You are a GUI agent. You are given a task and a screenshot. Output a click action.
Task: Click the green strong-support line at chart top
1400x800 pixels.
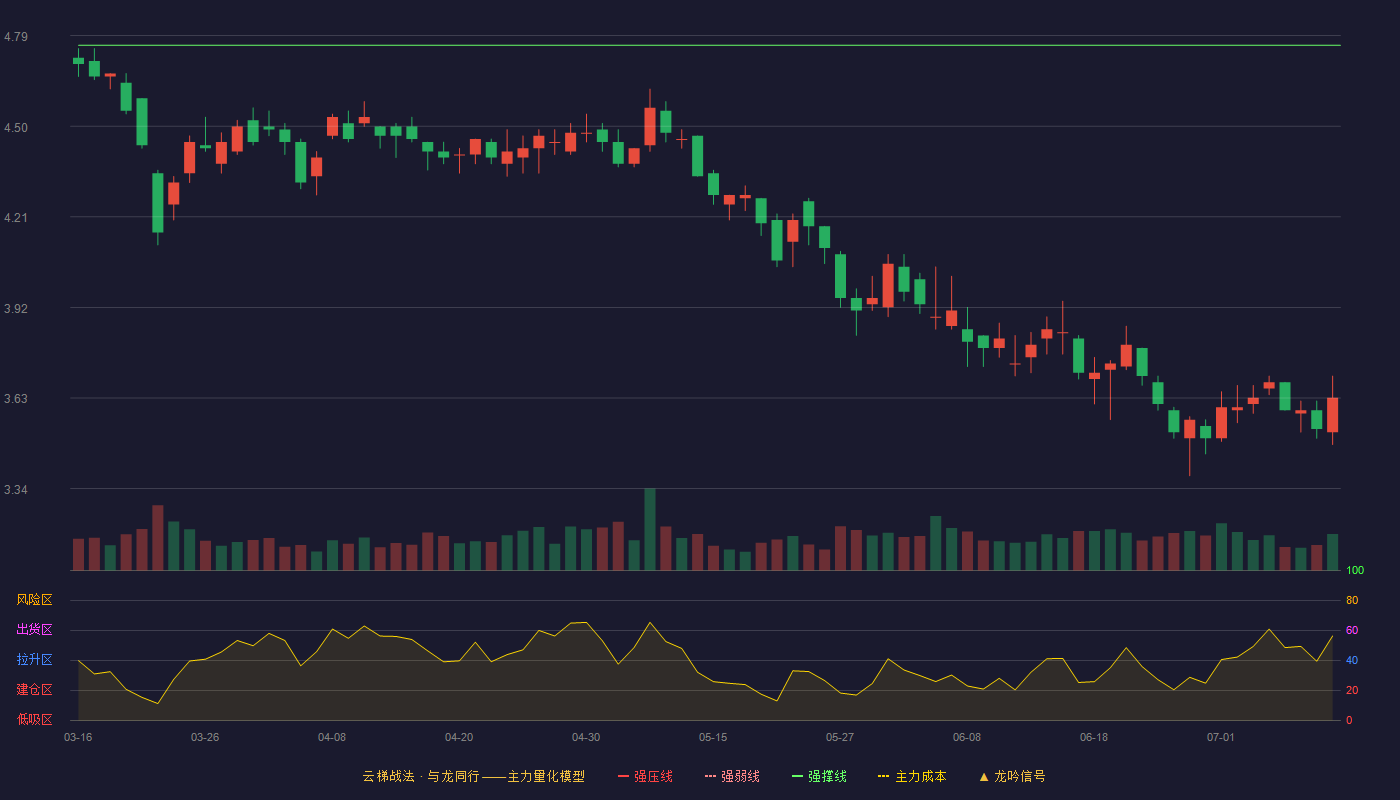coord(709,45)
